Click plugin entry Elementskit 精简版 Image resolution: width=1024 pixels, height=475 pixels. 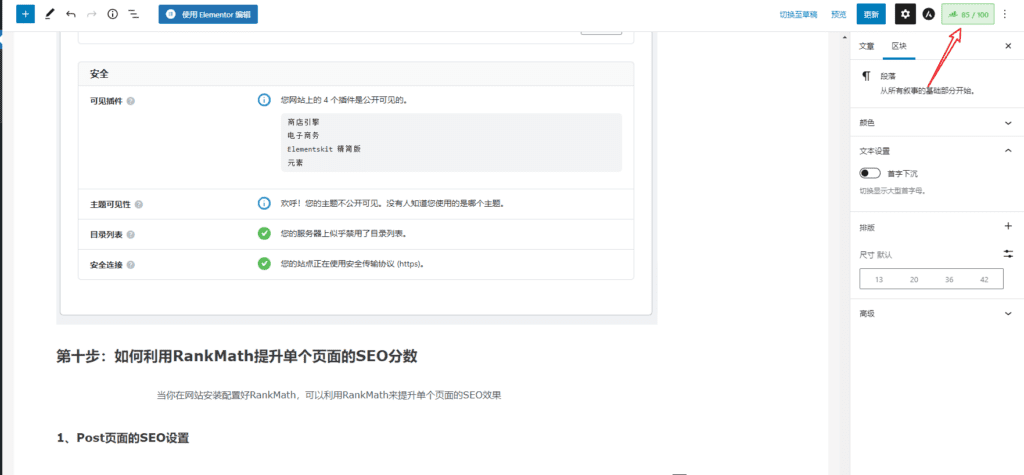click(x=324, y=149)
